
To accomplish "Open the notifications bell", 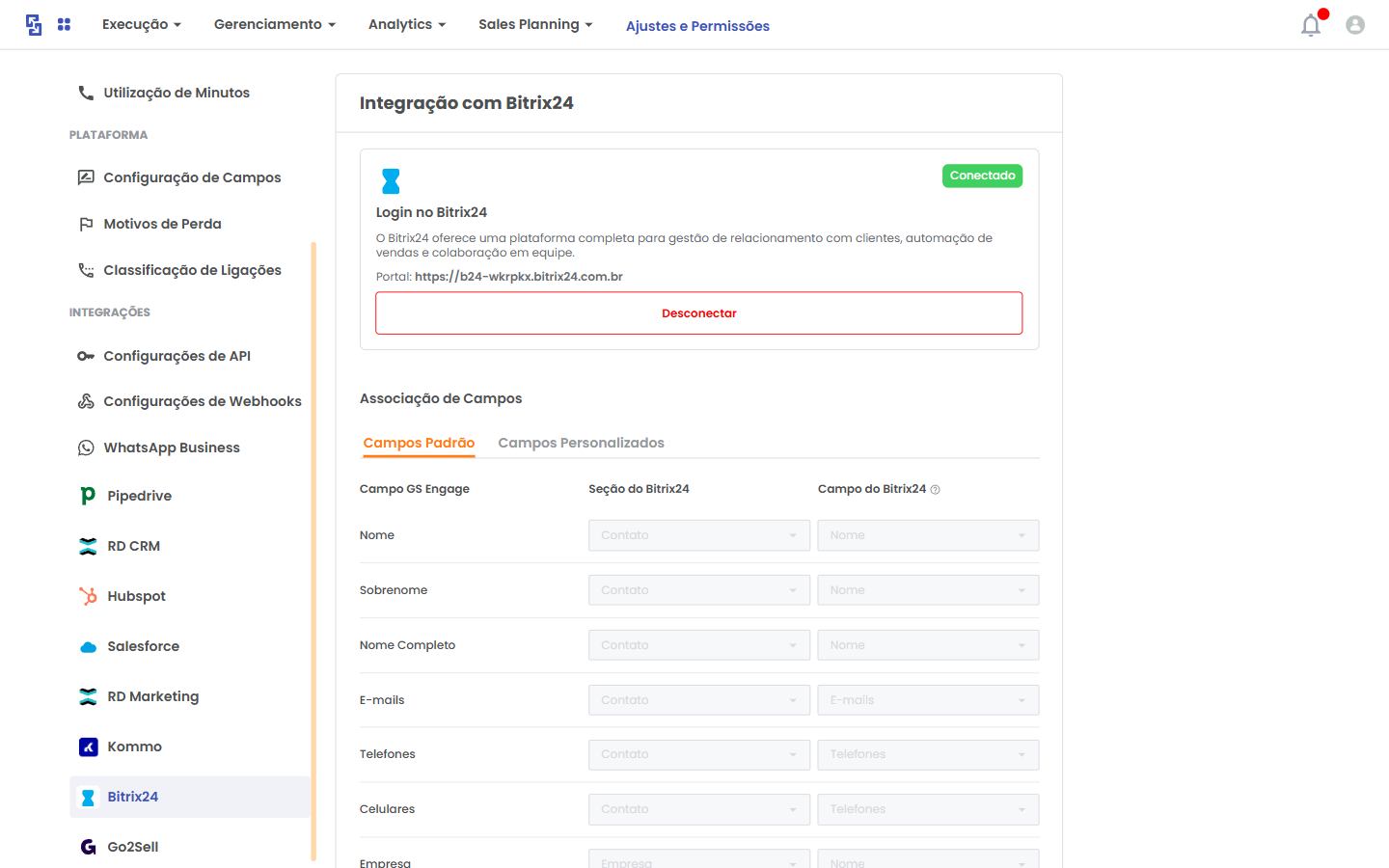I will (1311, 25).
